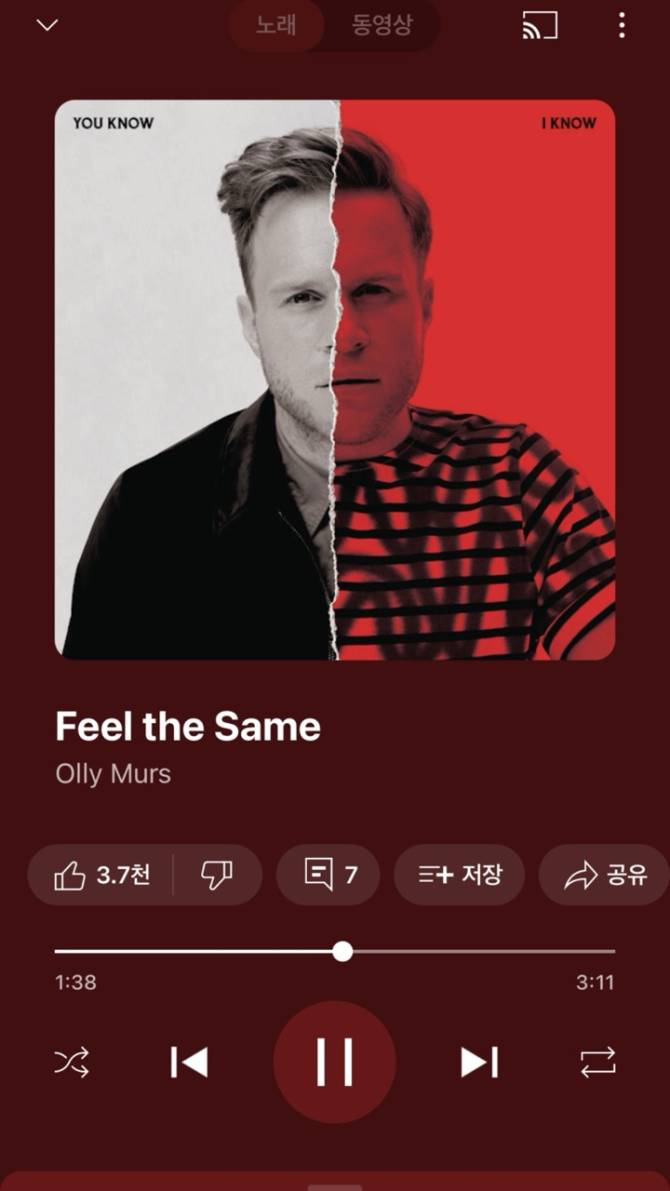Open the Feel the Same song title
Image resolution: width=670 pixels, height=1191 pixels.
click(188, 726)
